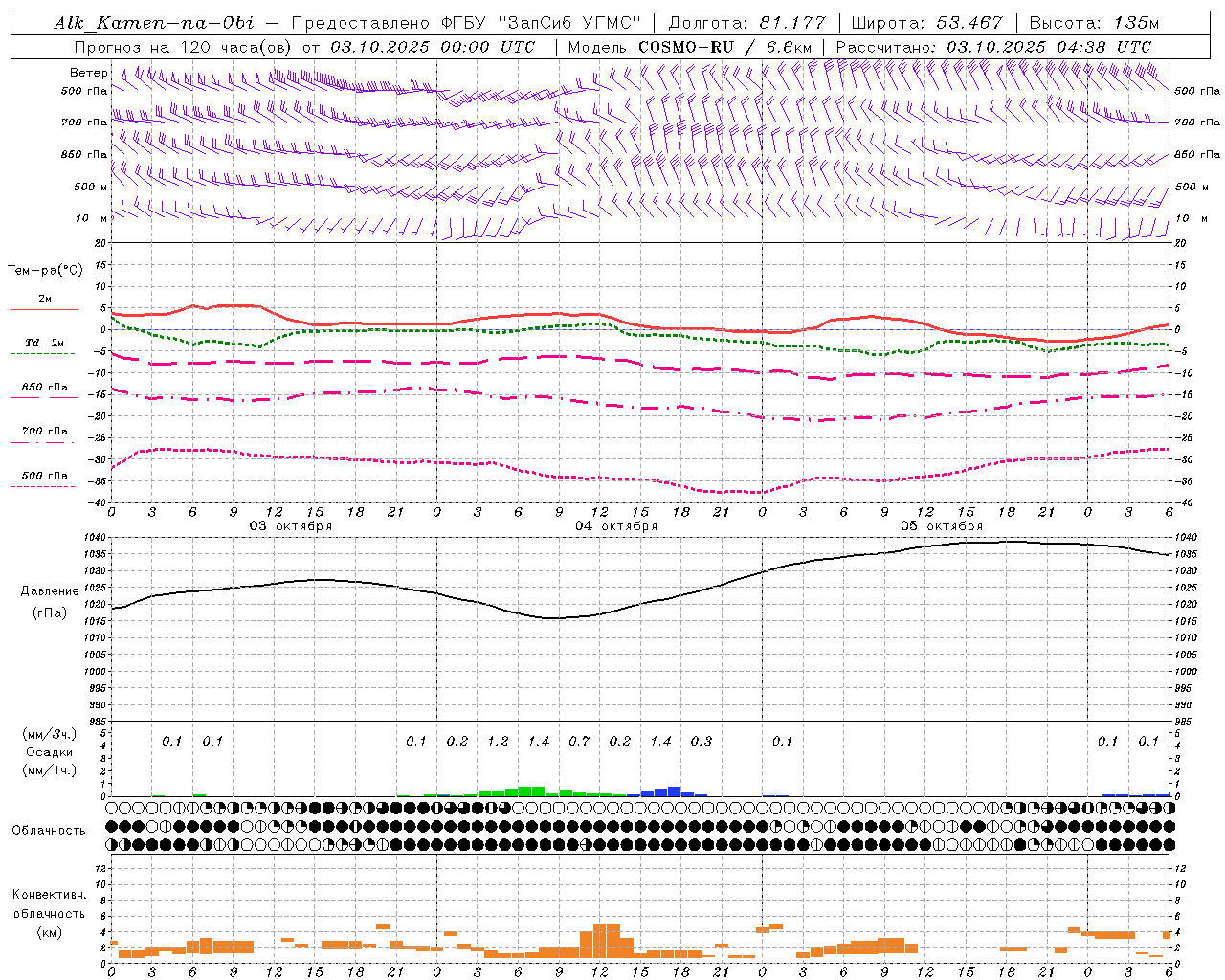Screen dimensions: 1225x980
Task: Click the Прогноз на 120 часа(ов) text
Action: tap(185, 47)
